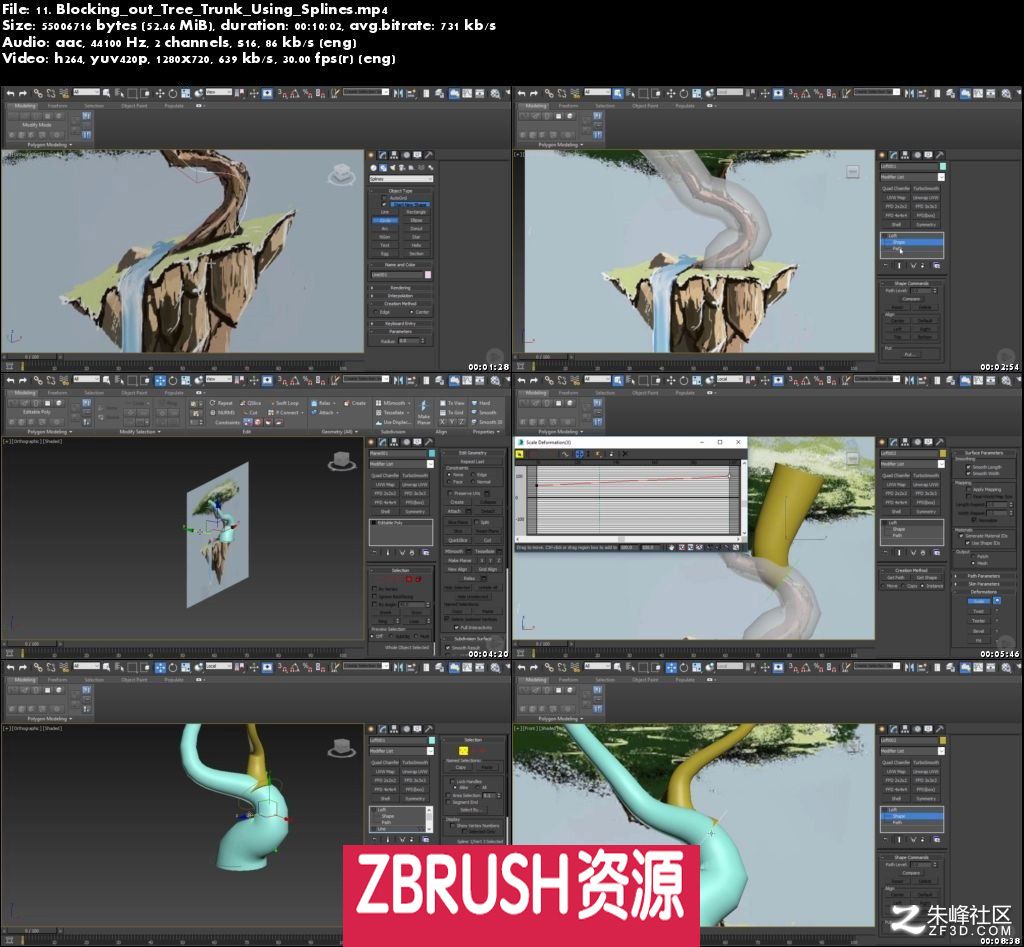1024x947 pixels.
Task: Click X delete icon in Scale Deformation toolbar
Action: 625,454
